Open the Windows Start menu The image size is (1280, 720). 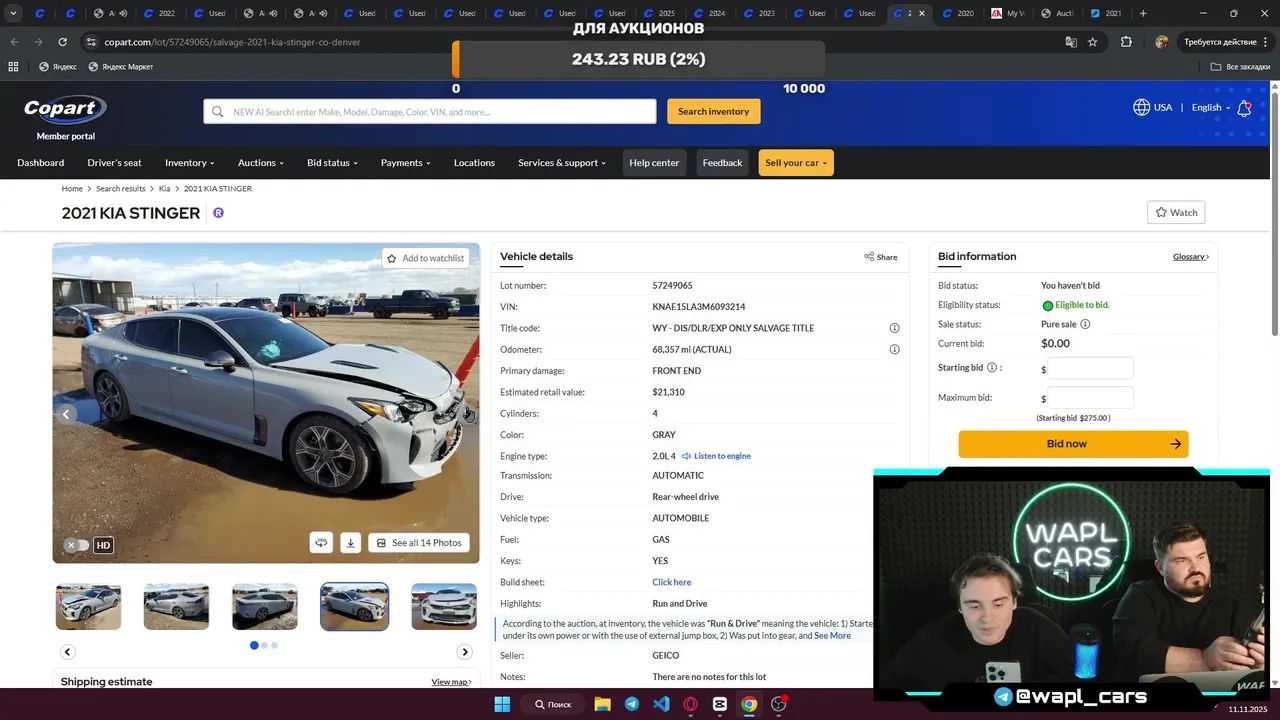(x=502, y=704)
